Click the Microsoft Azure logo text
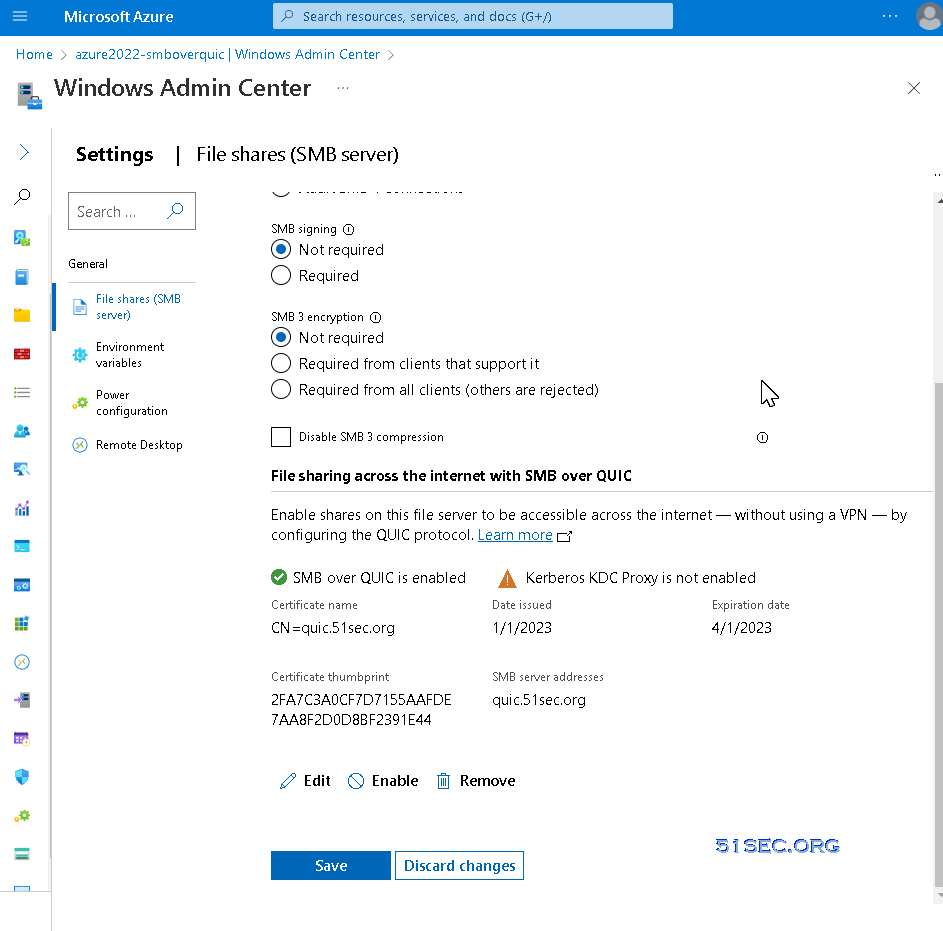943x931 pixels. (118, 16)
